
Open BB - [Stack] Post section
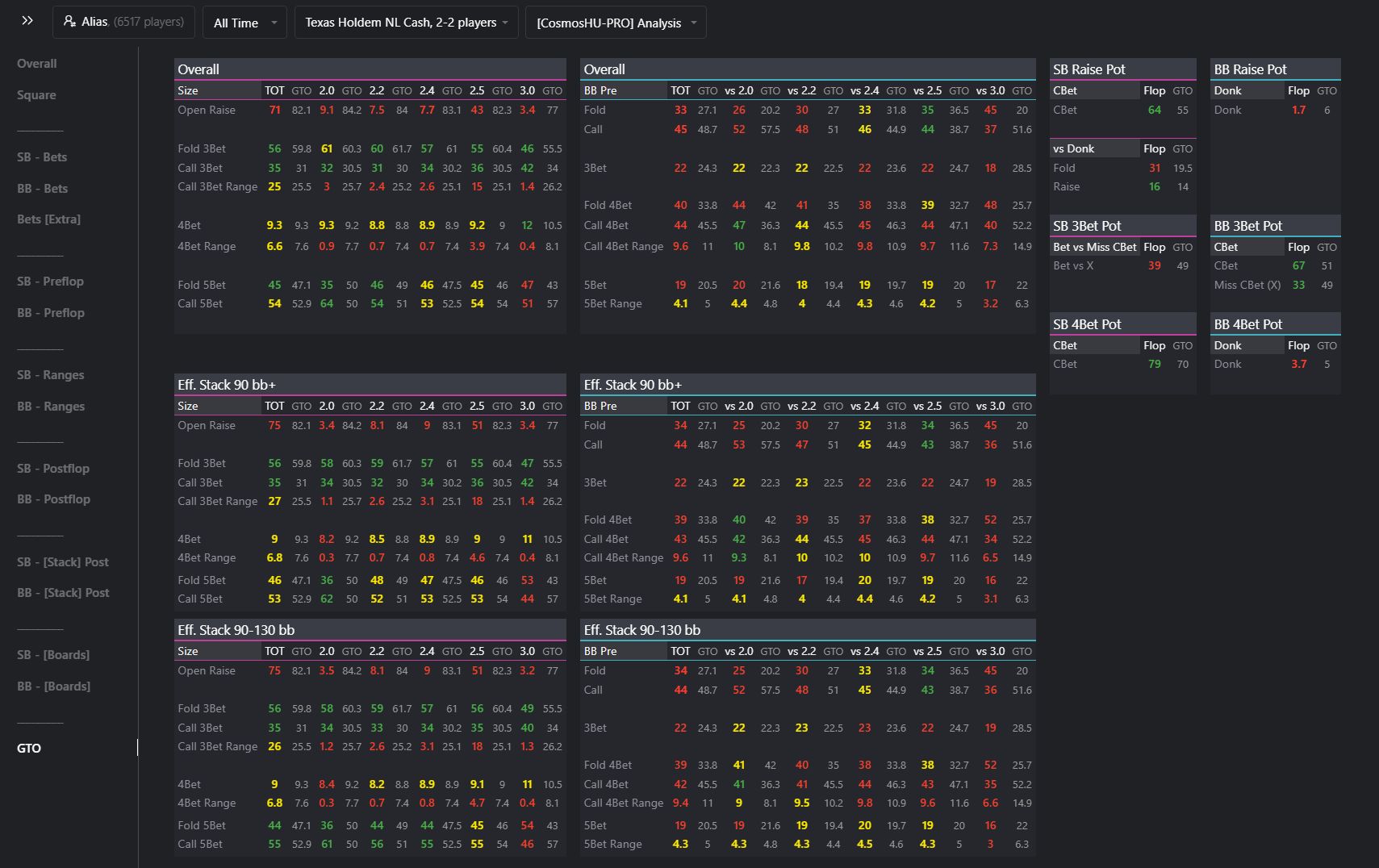coord(63,593)
